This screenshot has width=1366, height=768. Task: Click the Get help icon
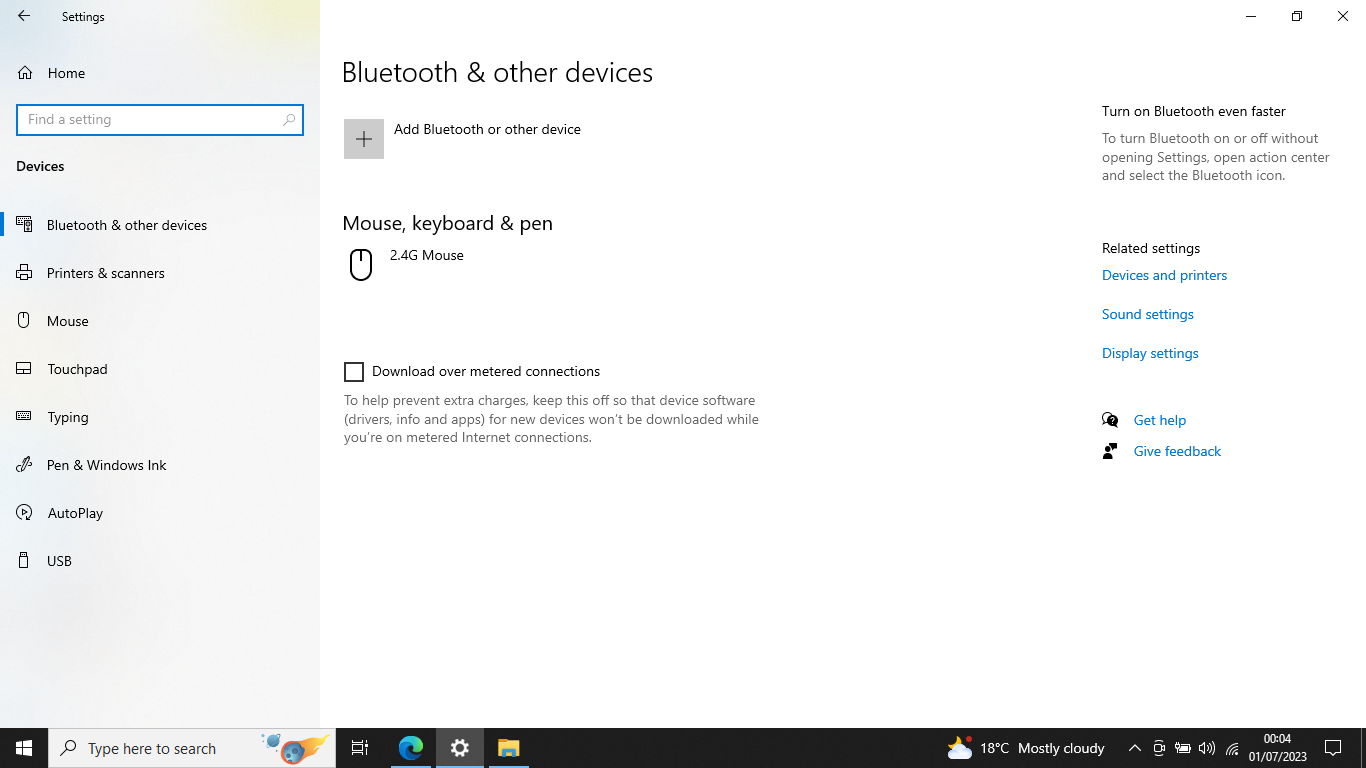point(1110,419)
